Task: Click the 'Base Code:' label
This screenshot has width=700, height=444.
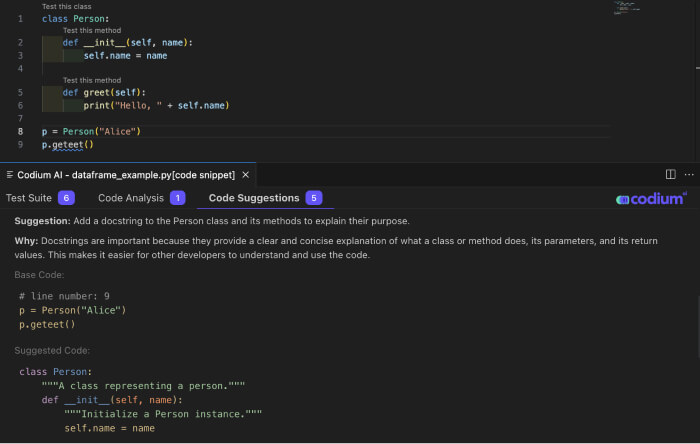Action: pos(39,275)
